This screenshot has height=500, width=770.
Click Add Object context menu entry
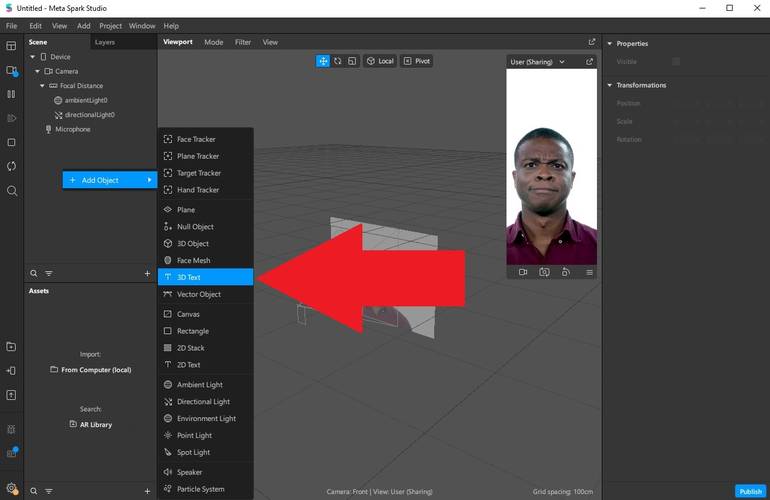tap(110, 180)
